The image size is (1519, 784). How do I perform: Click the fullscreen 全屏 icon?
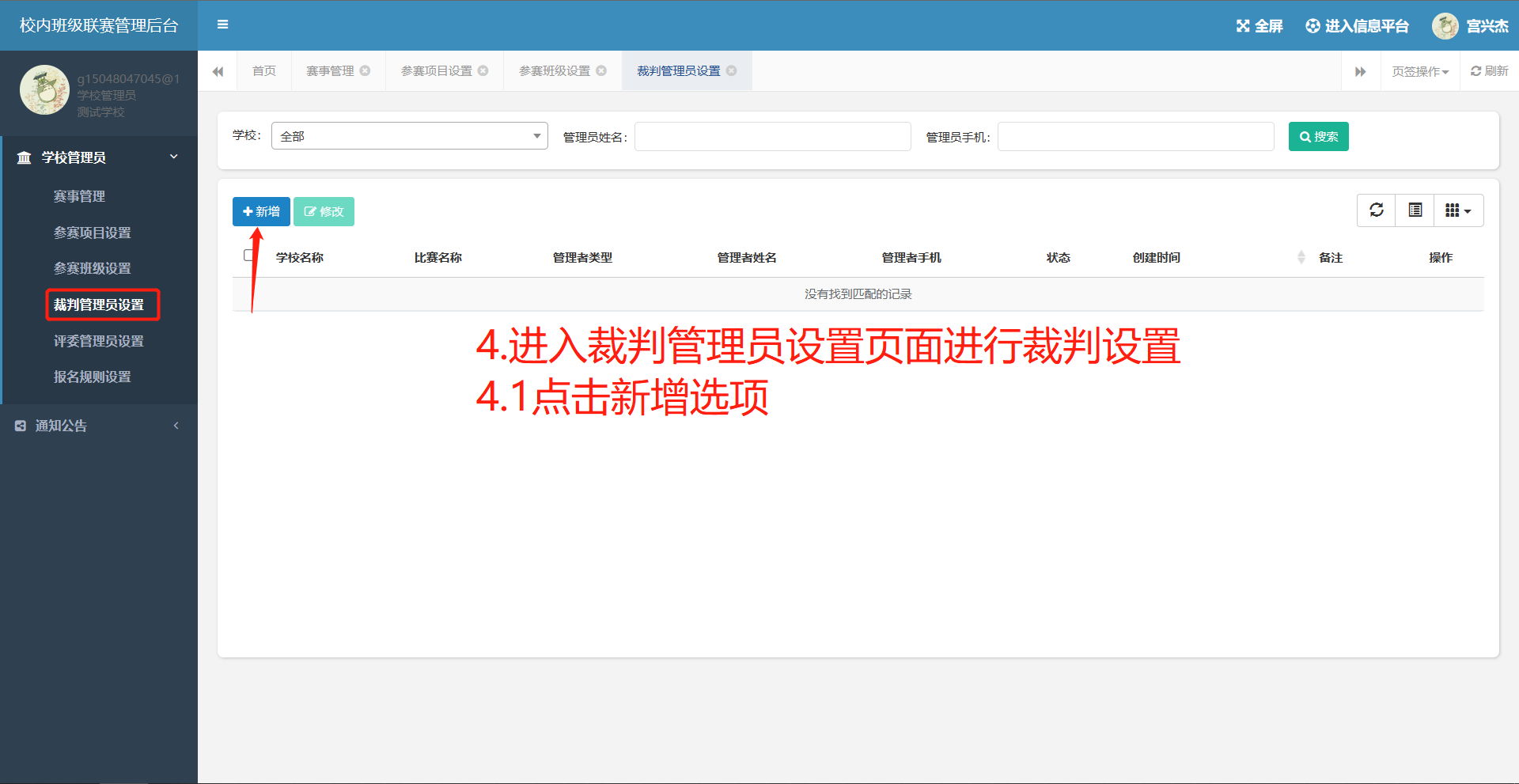pos(1243,26)
